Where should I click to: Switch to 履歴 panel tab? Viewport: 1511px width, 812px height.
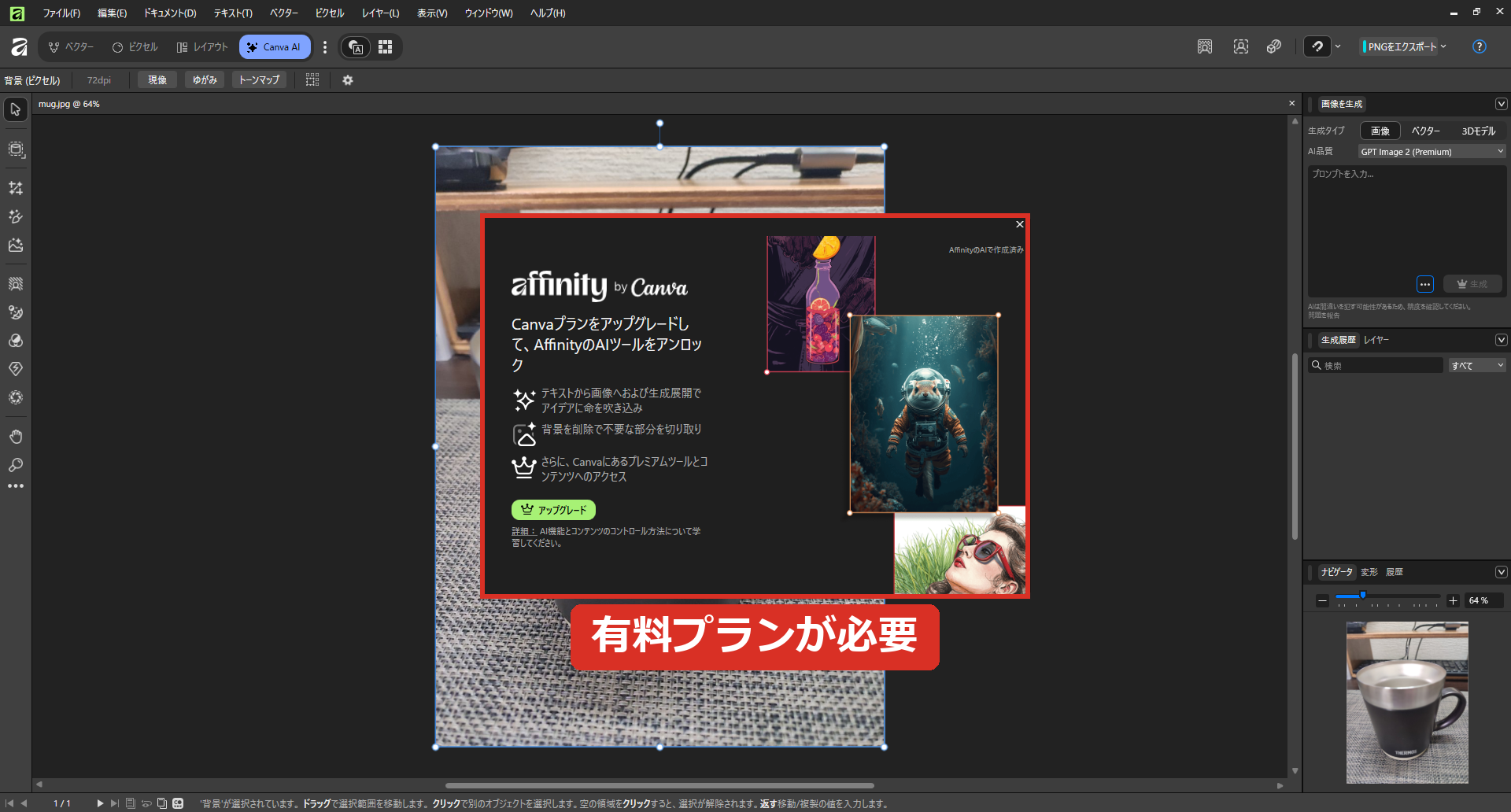click(1395, 572)
